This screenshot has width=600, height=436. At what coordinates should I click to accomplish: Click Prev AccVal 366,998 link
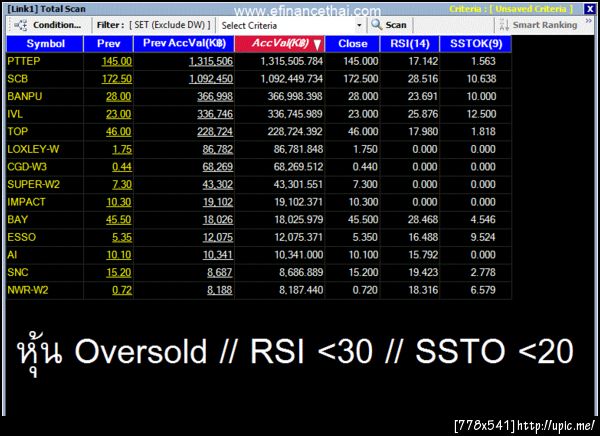pyautogui.click(x=215, y=96)
